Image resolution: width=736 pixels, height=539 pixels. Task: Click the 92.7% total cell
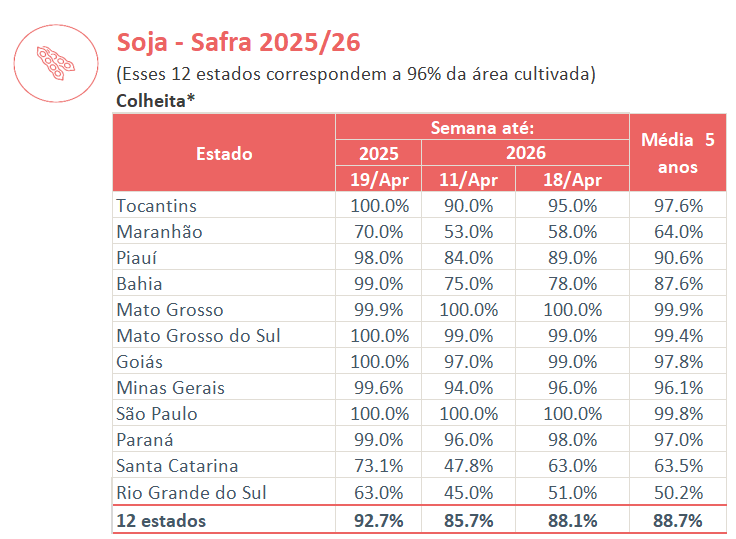(x=378, y=520)
